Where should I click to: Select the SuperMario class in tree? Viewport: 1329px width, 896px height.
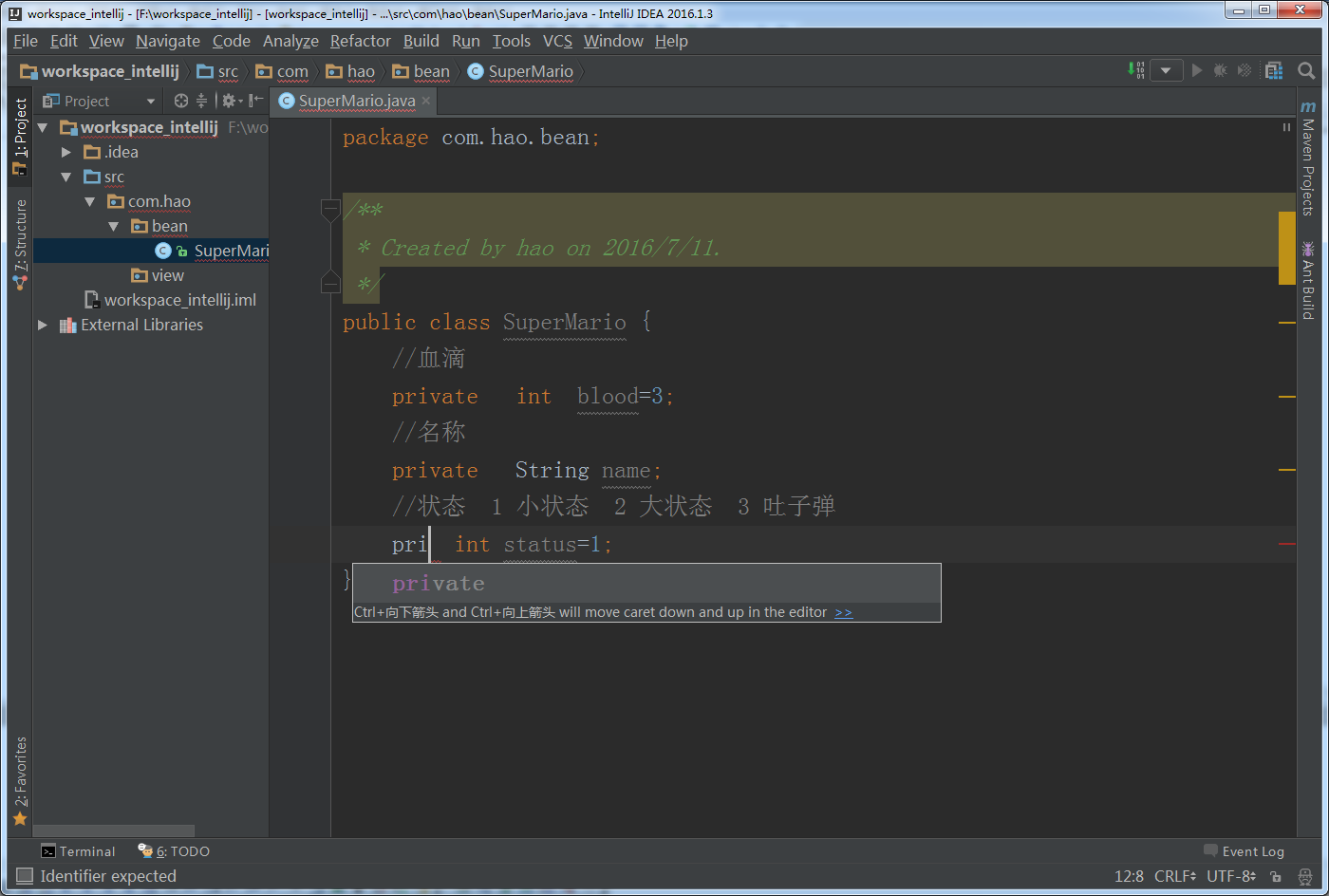pyautogui.click(x=152, y=251)
